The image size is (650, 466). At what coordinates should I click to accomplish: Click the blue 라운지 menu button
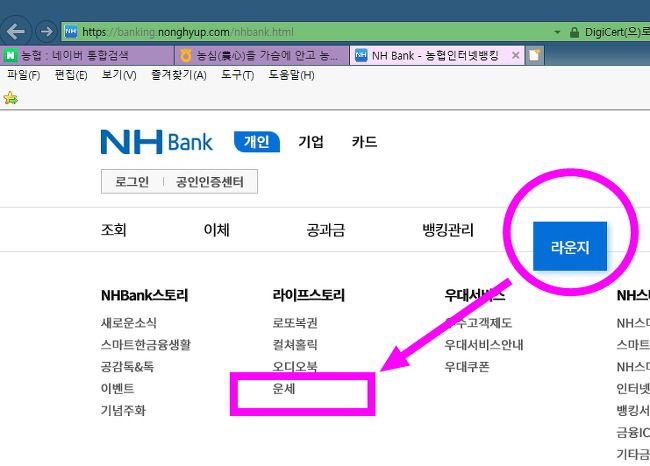click(x=570, y=246)
